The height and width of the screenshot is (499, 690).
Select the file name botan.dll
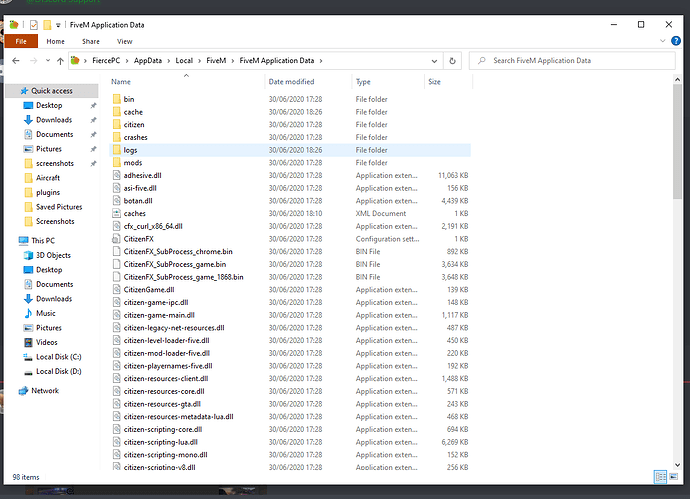138,201
